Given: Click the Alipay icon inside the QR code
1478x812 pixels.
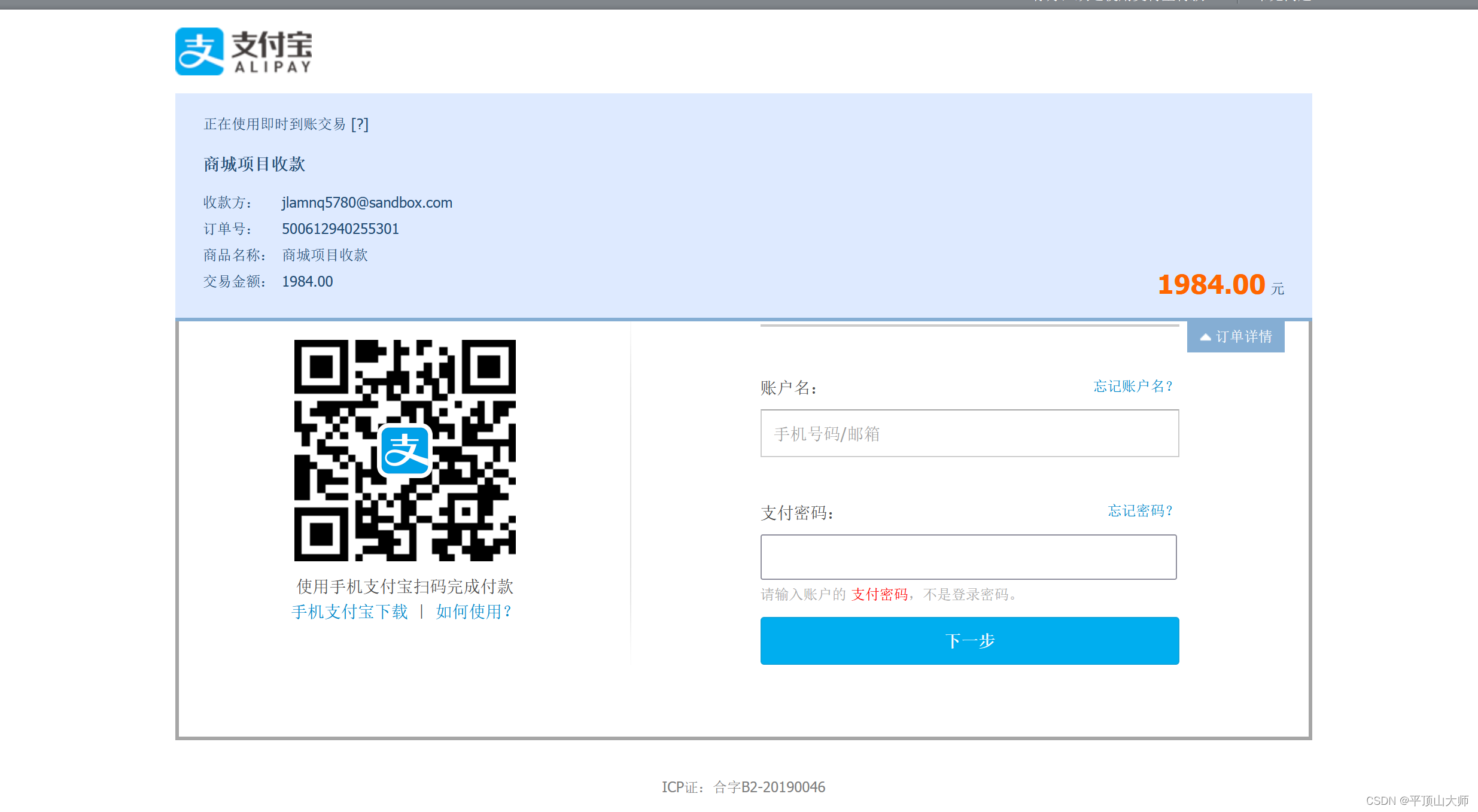Looking at the screenshot, I should point(405,451).
